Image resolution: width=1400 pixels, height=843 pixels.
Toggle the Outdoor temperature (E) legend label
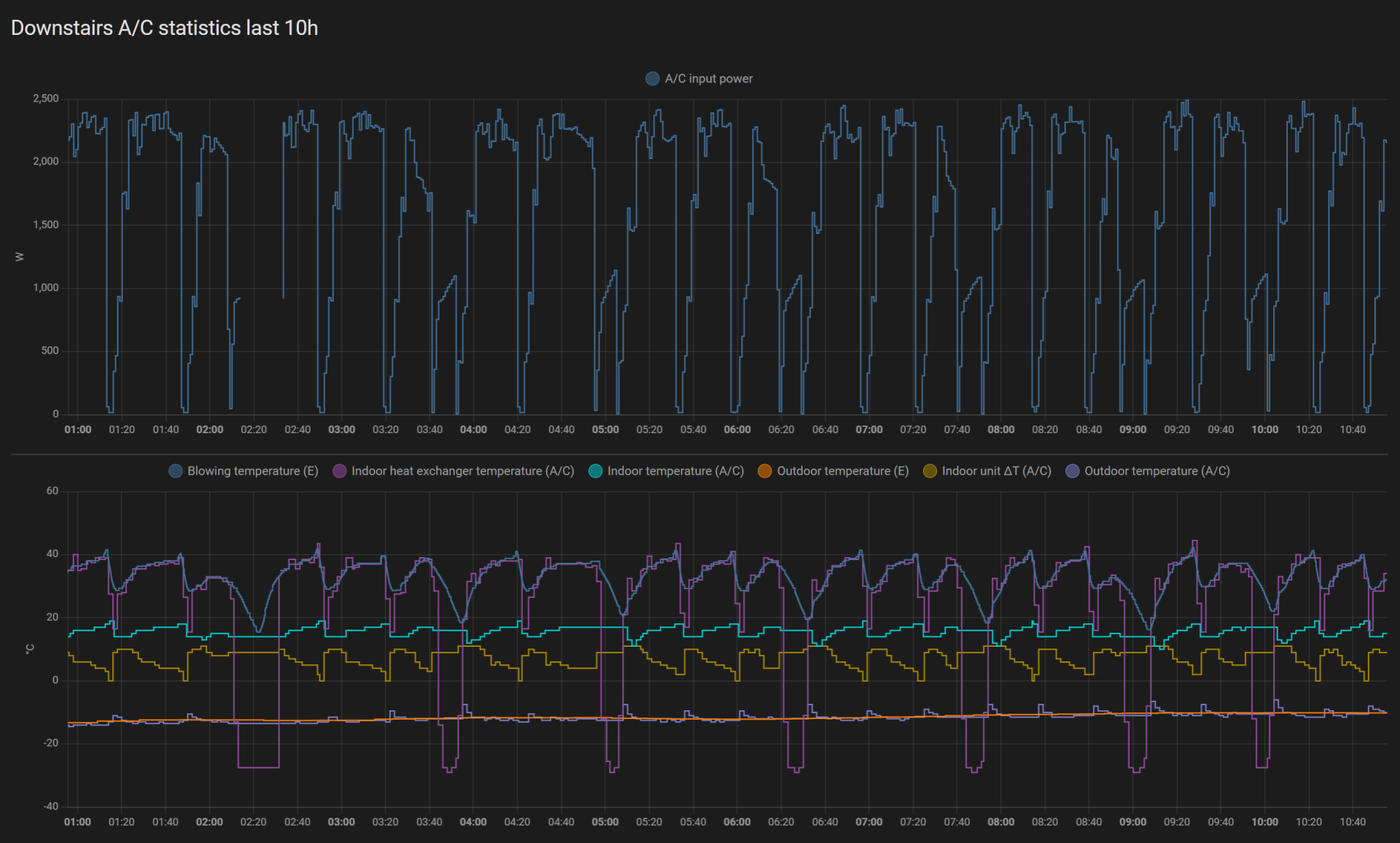(x=842, y=471)
